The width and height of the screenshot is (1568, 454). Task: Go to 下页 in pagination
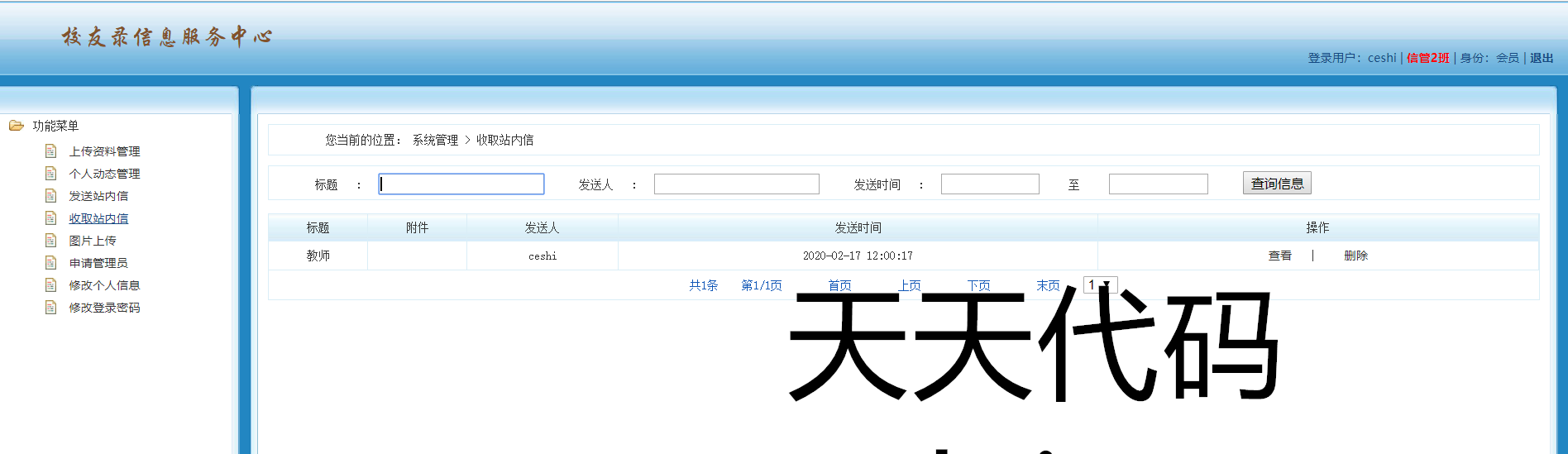978,285
